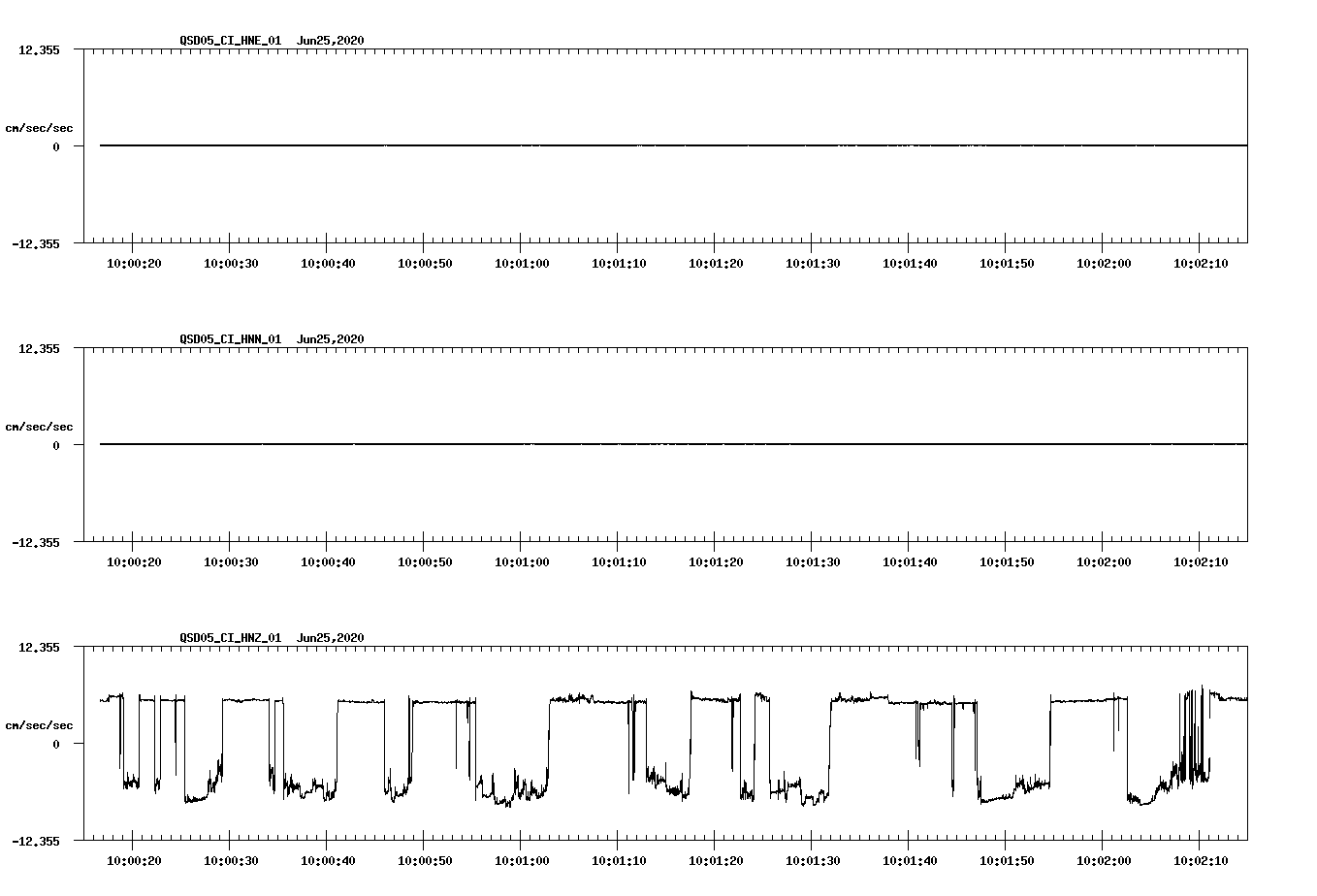Click 10:01:00 time label under HNE chart

click(522, 263)
